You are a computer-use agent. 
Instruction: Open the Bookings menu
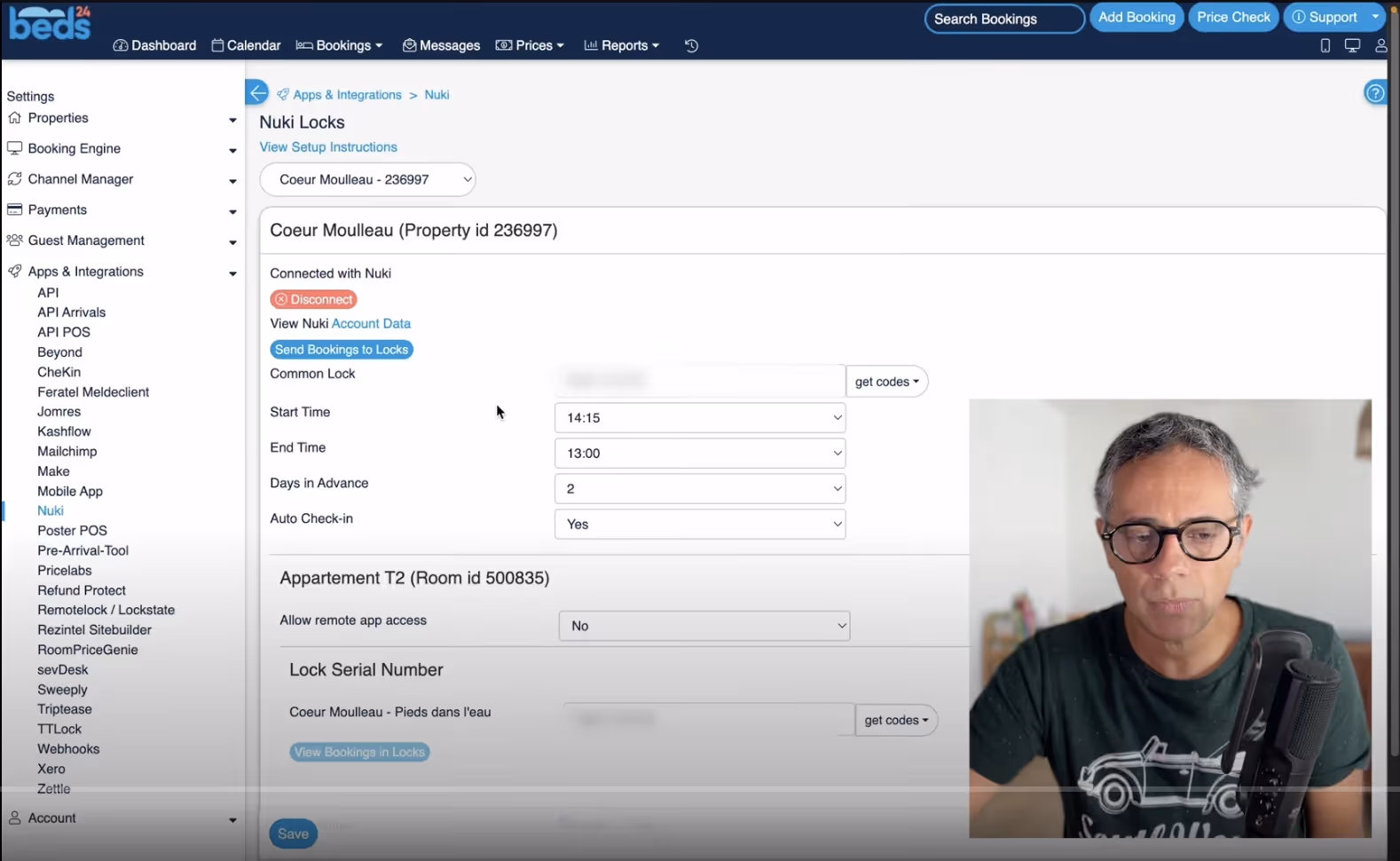339,45
